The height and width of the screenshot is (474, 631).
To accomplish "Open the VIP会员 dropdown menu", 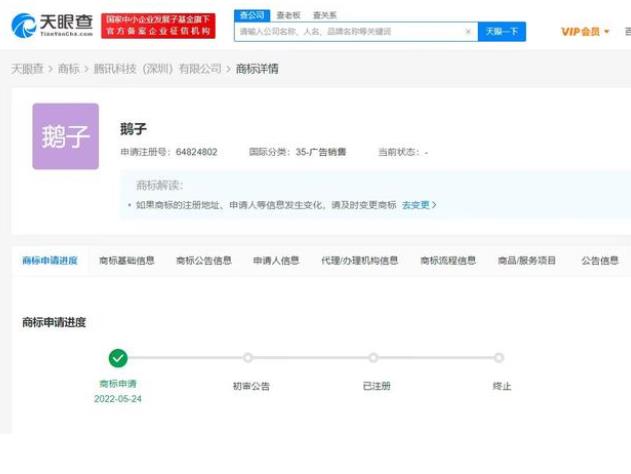I will pyautogui.click(x=585, y=32).
